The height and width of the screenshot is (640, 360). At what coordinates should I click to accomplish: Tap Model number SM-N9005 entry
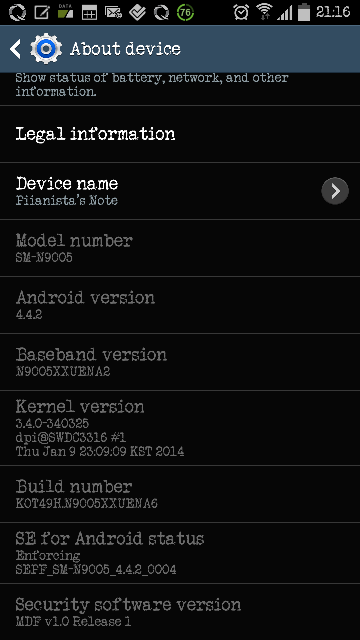coord(180,248)
